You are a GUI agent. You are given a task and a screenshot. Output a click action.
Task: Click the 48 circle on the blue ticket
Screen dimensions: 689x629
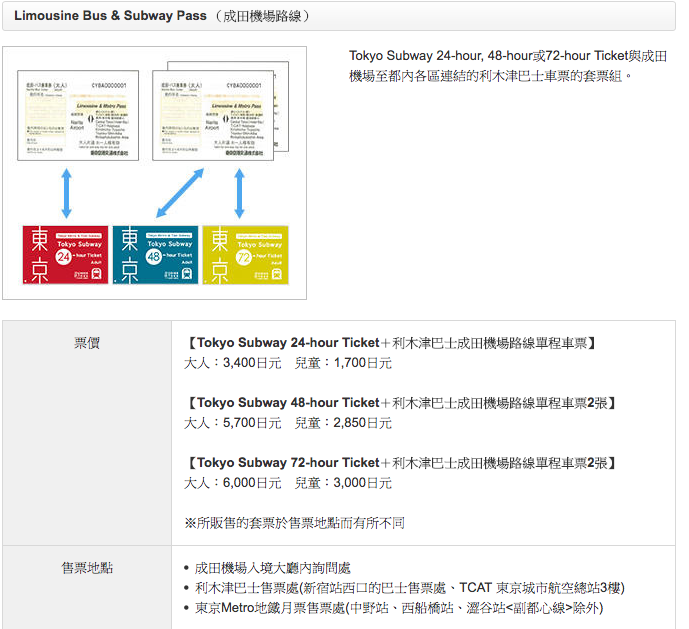pyautogui.click(x=157, y=257)
